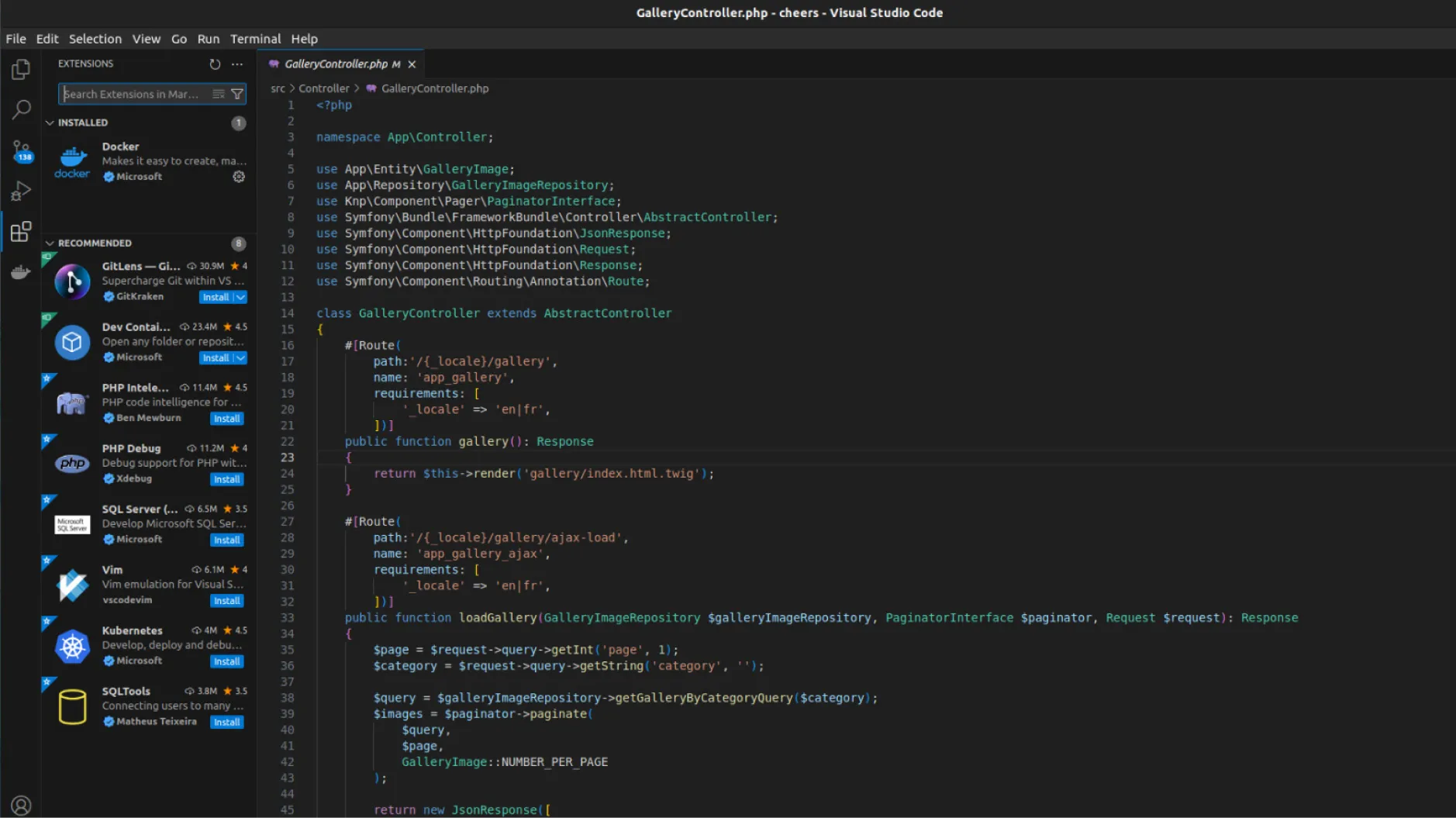Install the Kubernetes extension
1456x818 pixels.
[x=226, y=661]
